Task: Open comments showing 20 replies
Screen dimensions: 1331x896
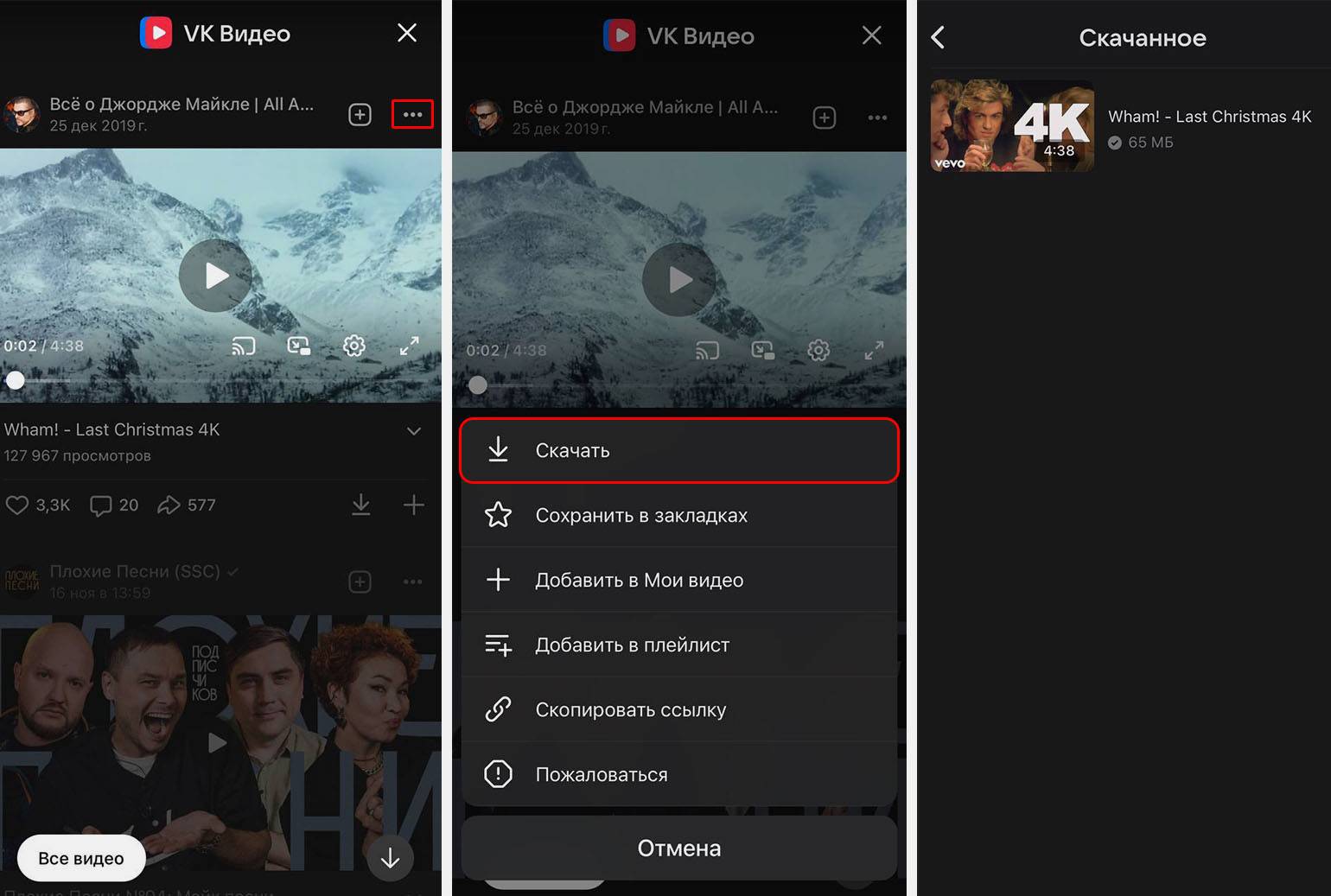Action: (x=101, y=505)
